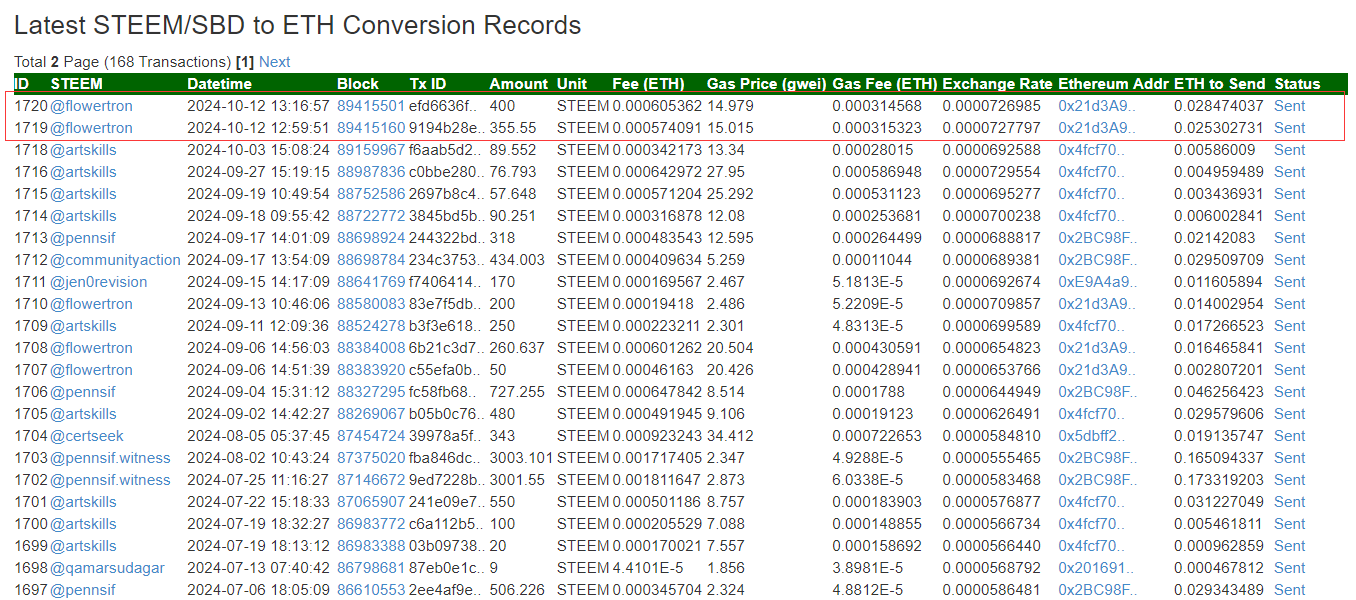Open block 88641769 link
This screenshot has width=1356, height=600.
[371, 282]
